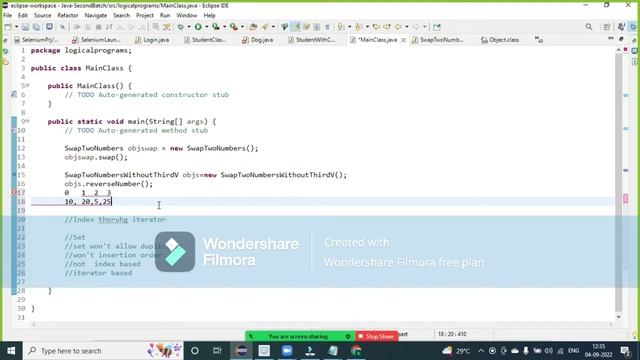Click the Stop Share button

click(x=376, y=337)
